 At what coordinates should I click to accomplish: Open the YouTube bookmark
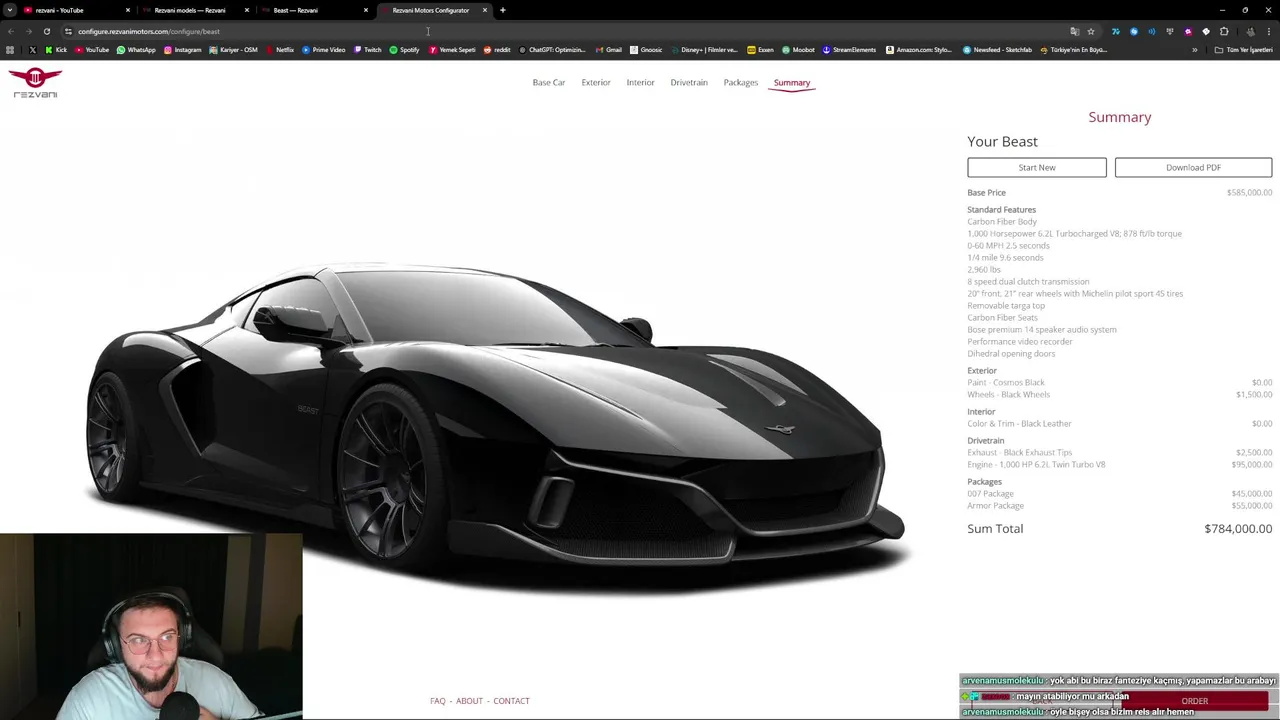click(x=92, y=50)
